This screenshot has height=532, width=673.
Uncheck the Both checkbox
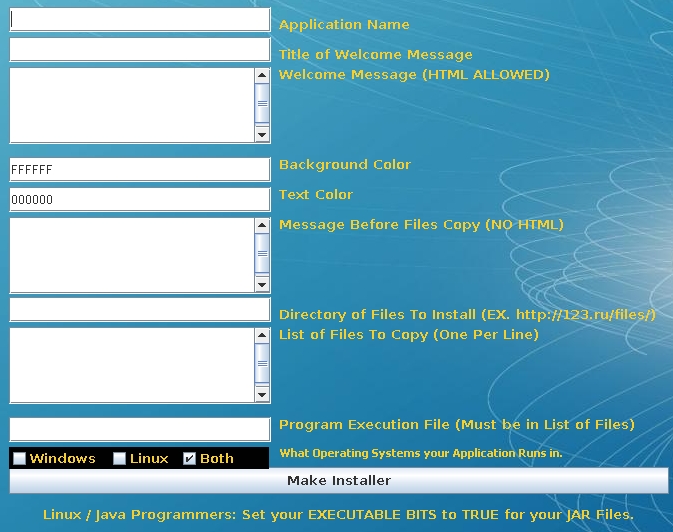point(190,459)
